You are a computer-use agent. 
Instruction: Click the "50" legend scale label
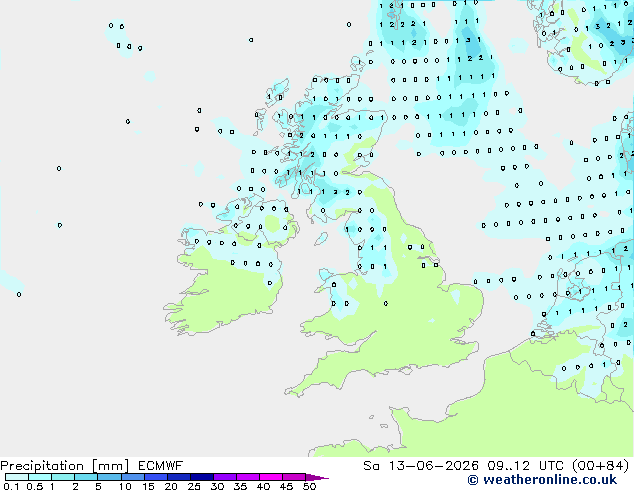[310, 486]
